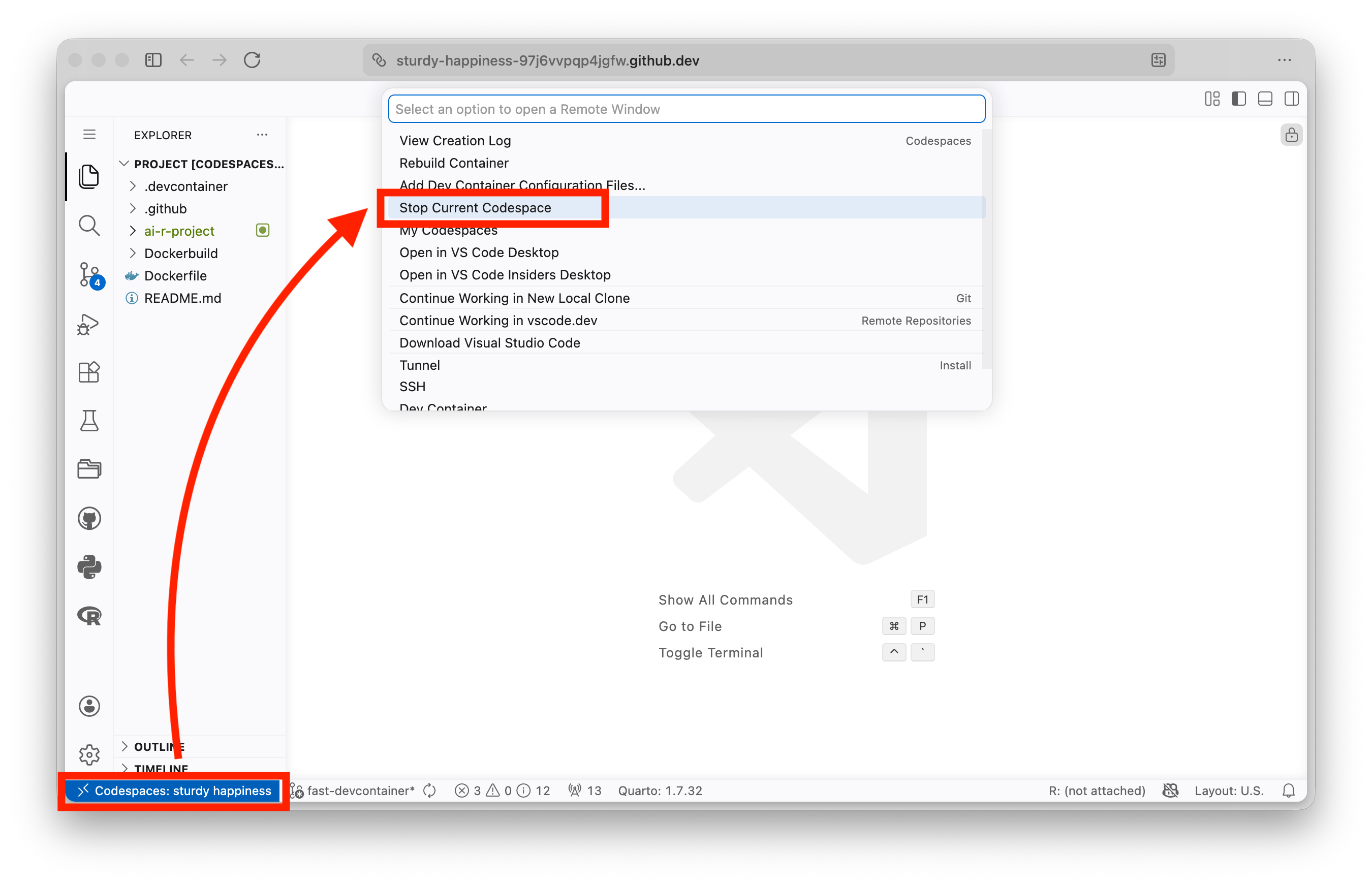This screenshot has width=1372, height=885.
Task: Choose Open in VS Code Desktop
Action: tap(687, 252)
